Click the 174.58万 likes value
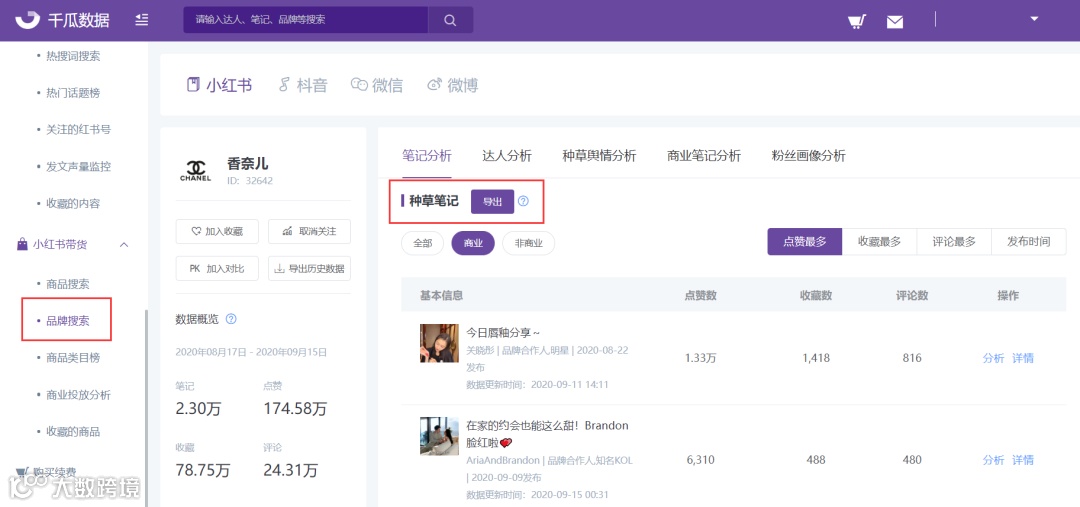 [295, 409]
